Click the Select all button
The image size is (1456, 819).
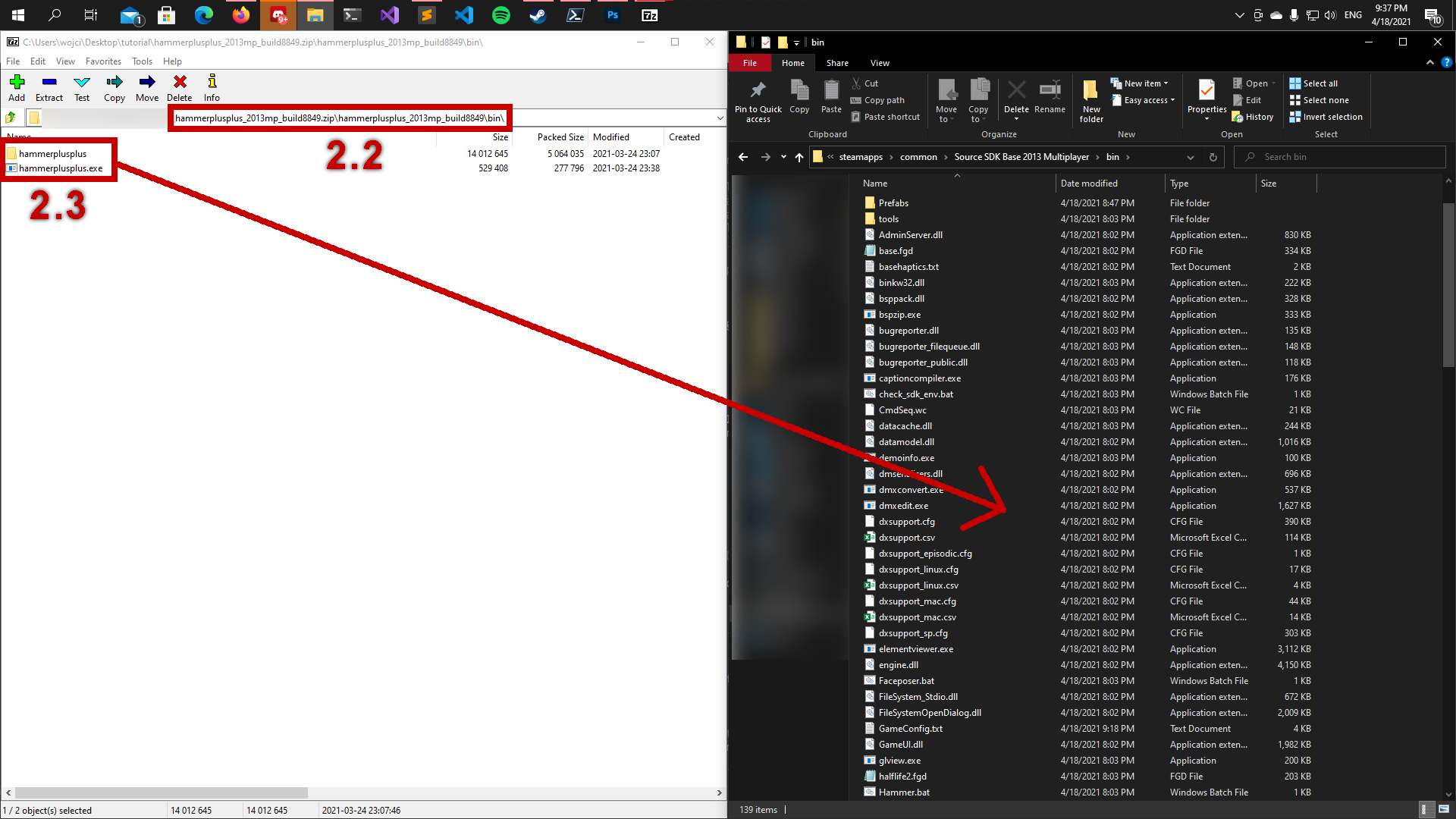tap(1319, 83)
